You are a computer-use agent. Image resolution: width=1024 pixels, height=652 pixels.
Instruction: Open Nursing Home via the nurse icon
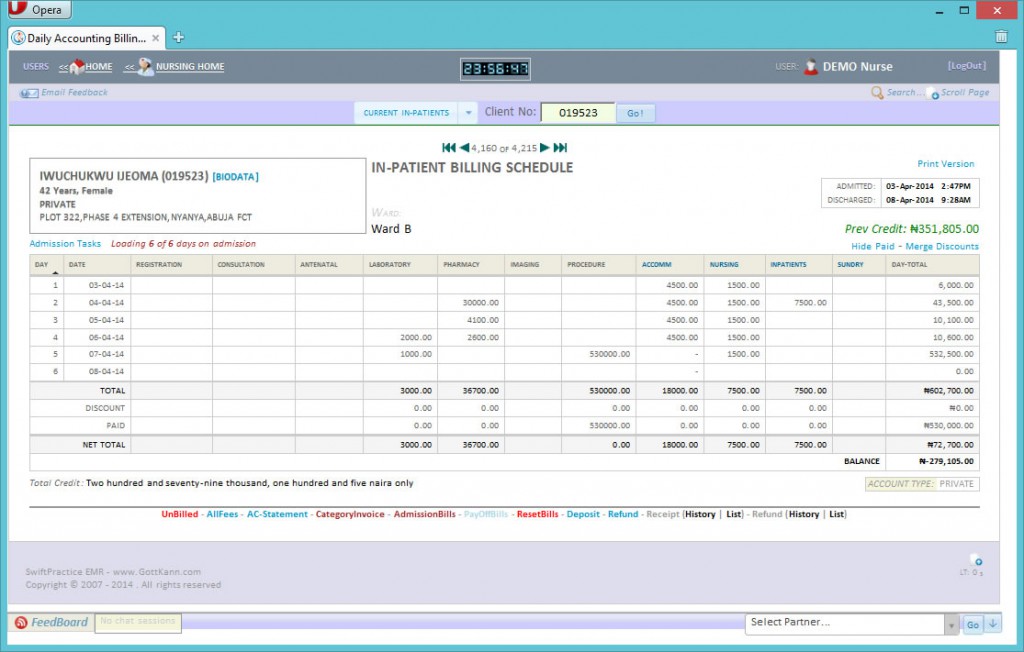pos(146,67)
